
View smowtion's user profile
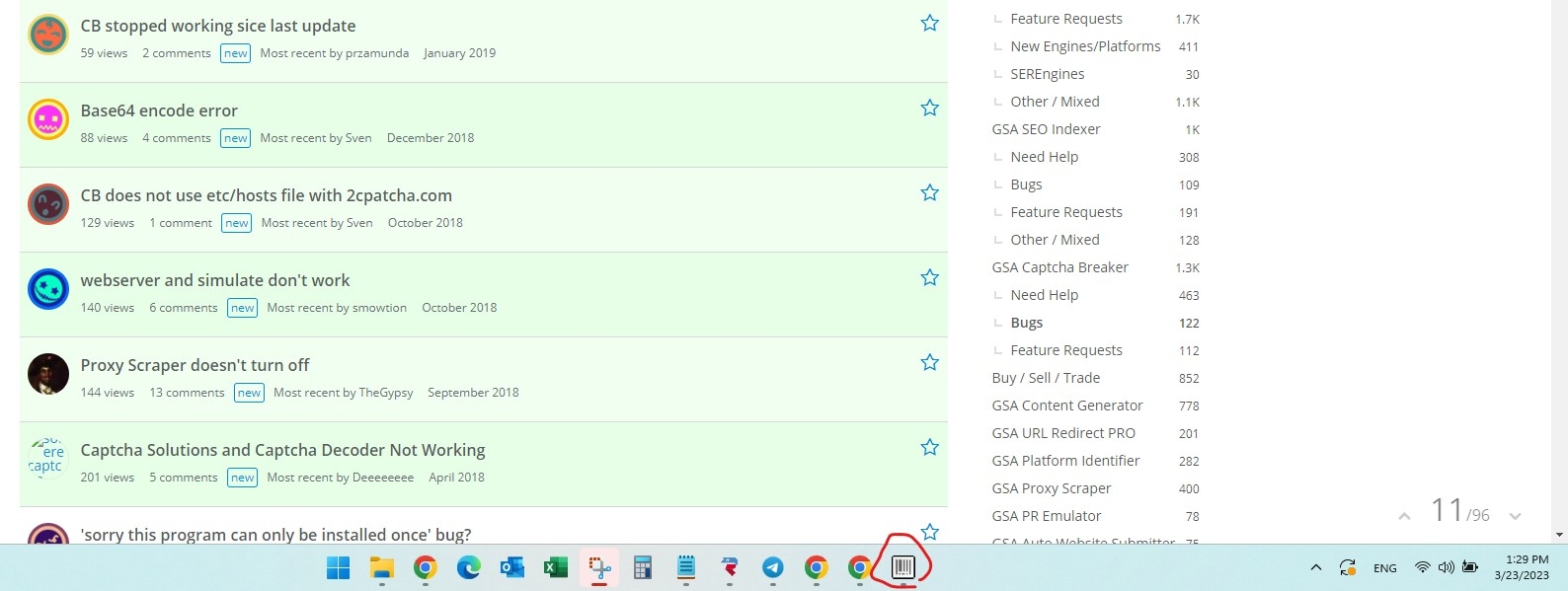[x=379, y=308]
